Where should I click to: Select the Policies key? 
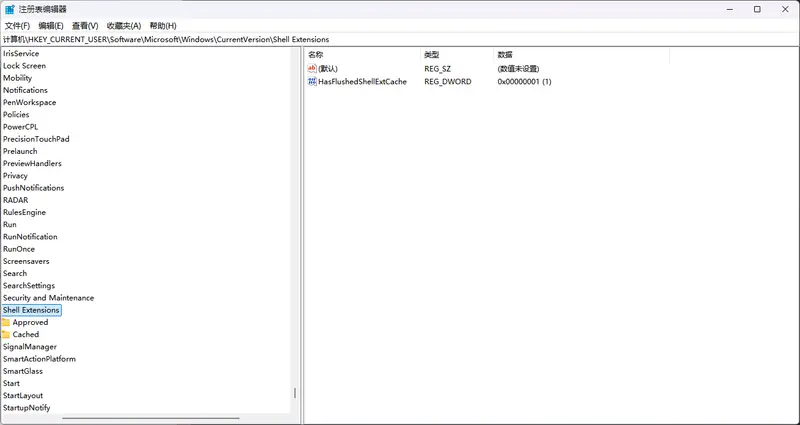pos(16,115)
